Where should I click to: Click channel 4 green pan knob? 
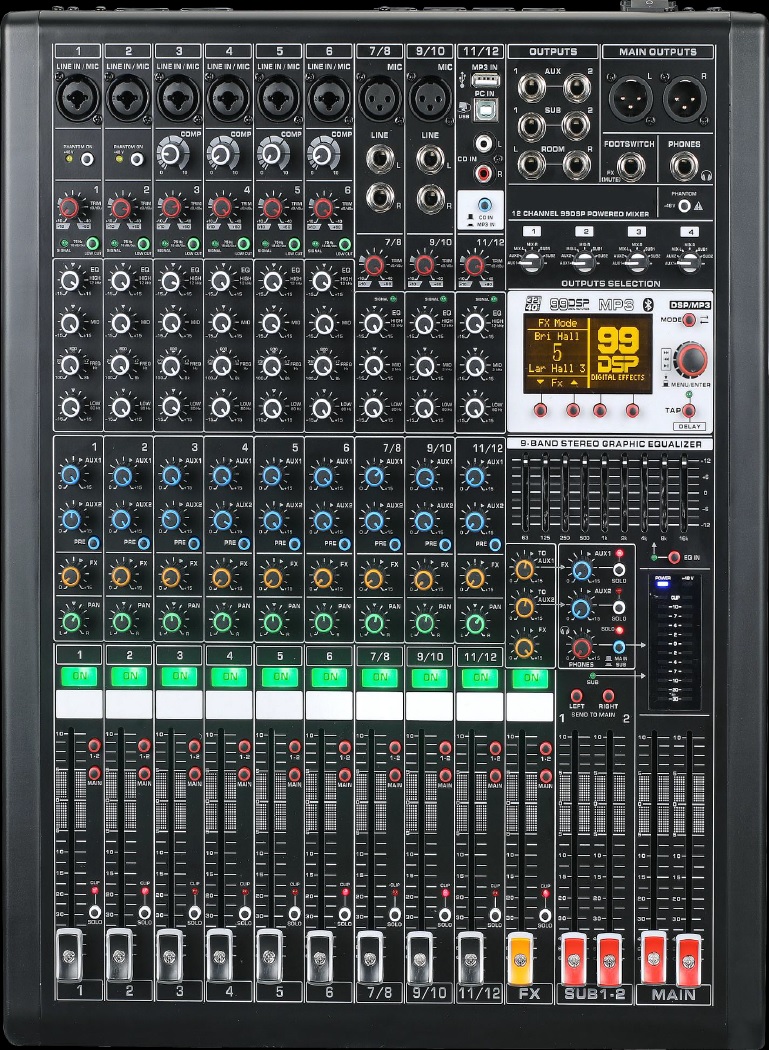(x=222, y=622)
